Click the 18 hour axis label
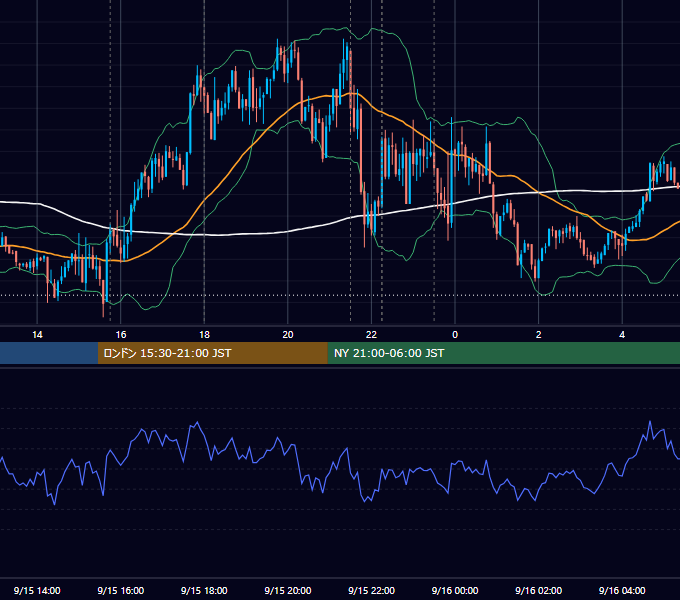This screenshot has height=600, width=680. coord(204,335)
